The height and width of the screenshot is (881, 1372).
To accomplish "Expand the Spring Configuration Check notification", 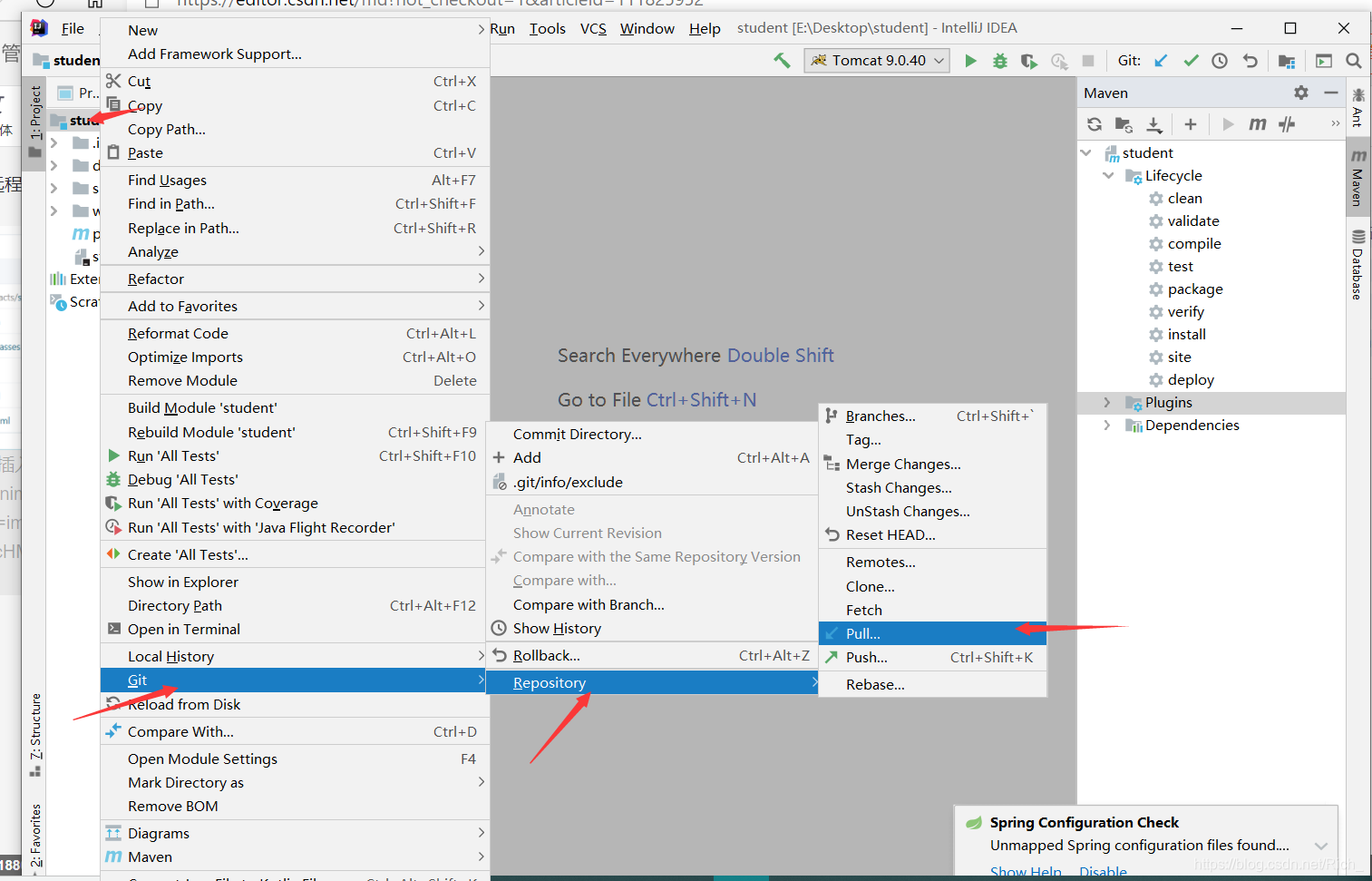I will coord(1320,846).
